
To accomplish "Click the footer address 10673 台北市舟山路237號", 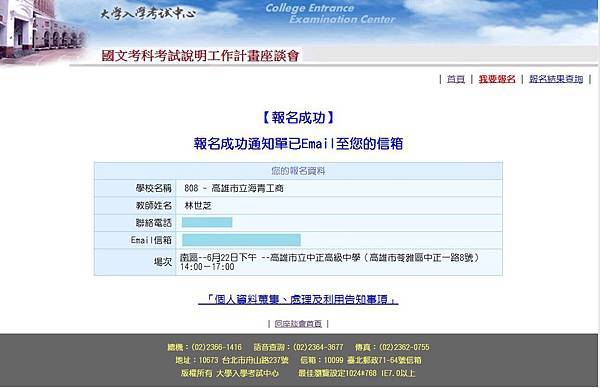I will click(x=232, y=360).
